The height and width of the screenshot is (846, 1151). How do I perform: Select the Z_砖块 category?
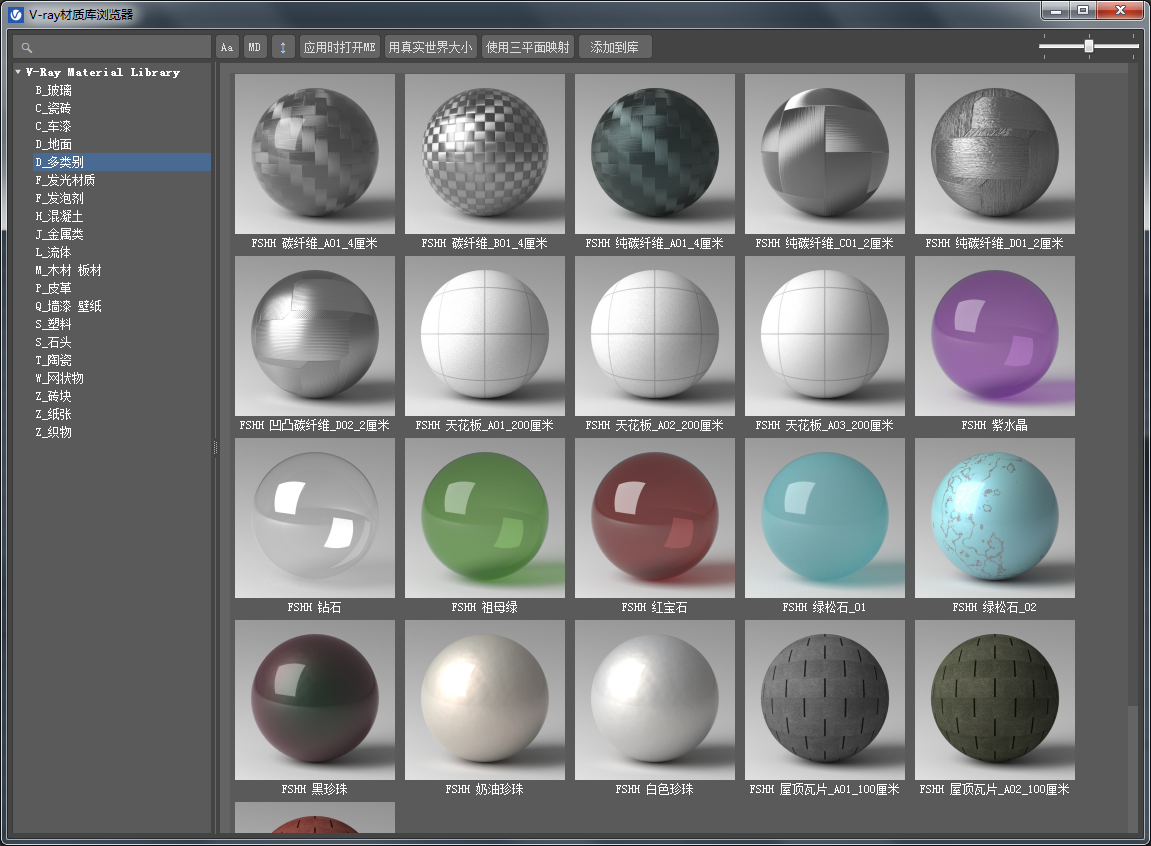pos(54,395)
